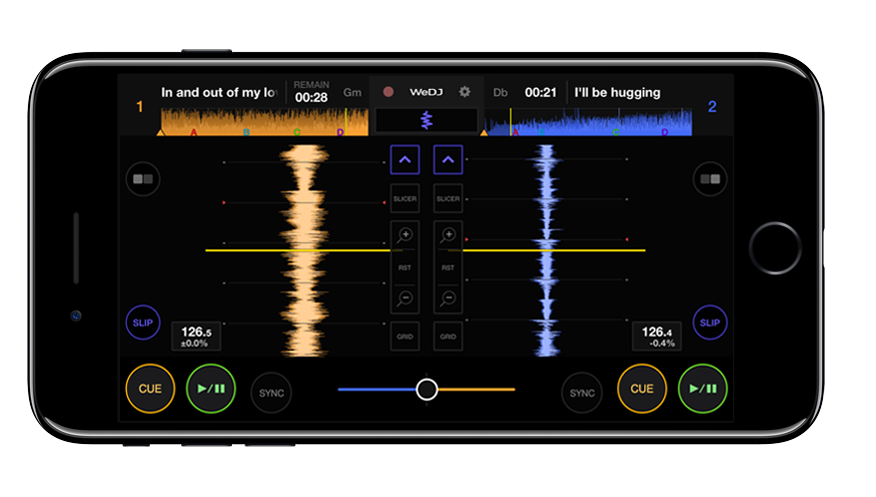Click the crossfader slider knob

click(x=427, y=389)
